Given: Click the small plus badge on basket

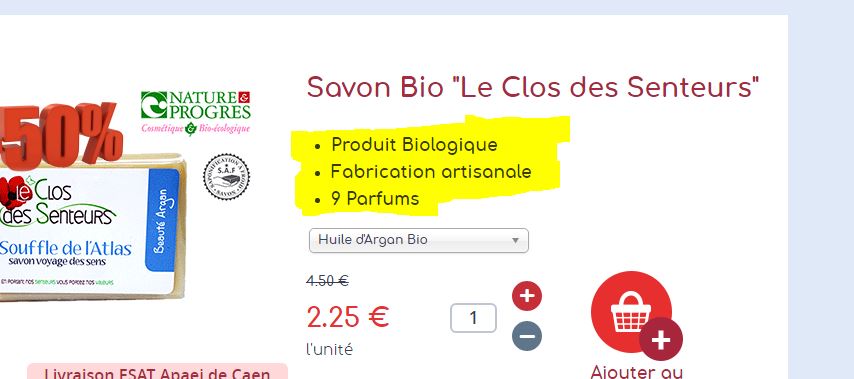Looking at the screenshot, I should point(661,339).
